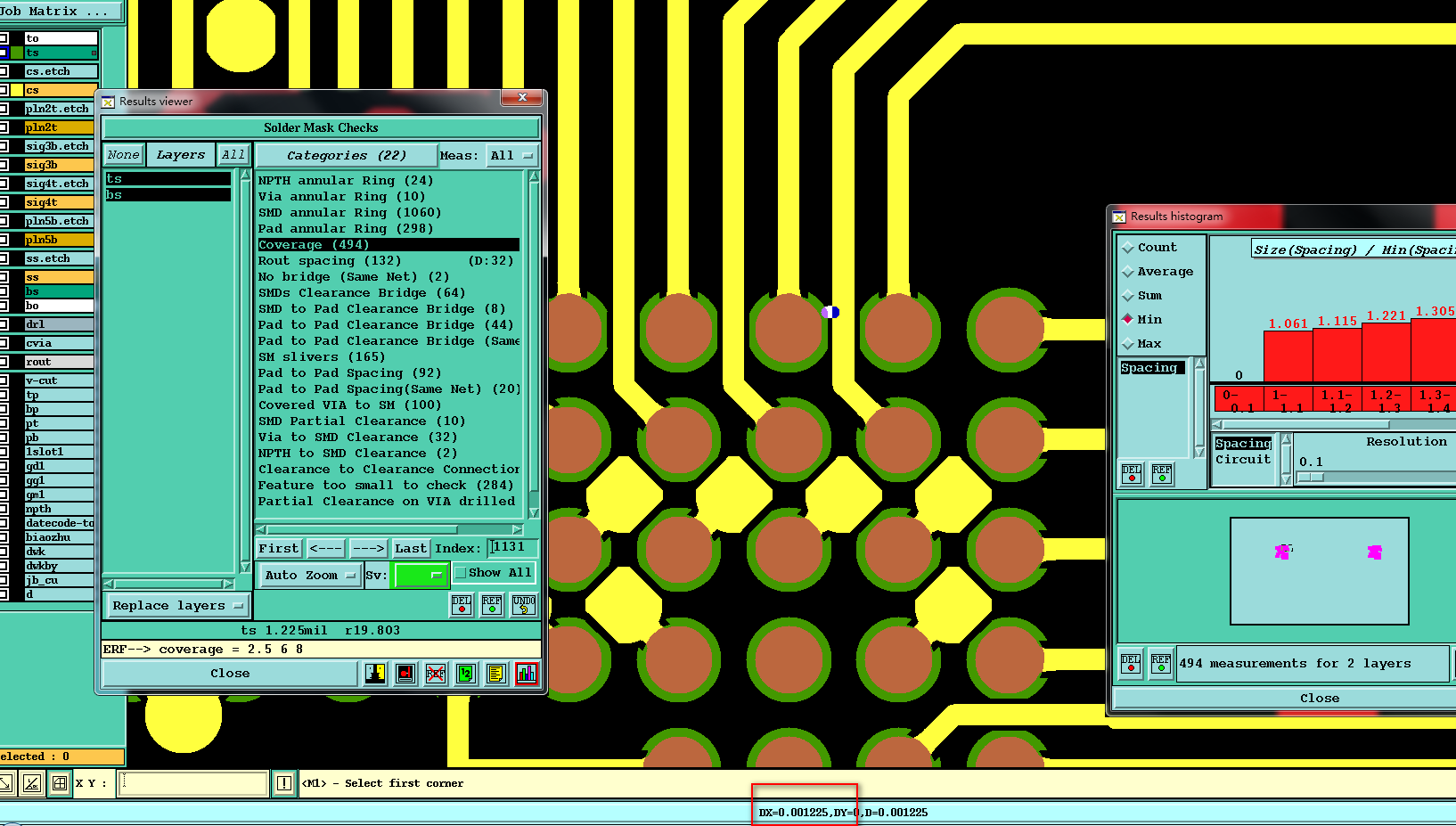Click the green '12' numbered page icon
1456x826 pixels.
coord(466,674)
